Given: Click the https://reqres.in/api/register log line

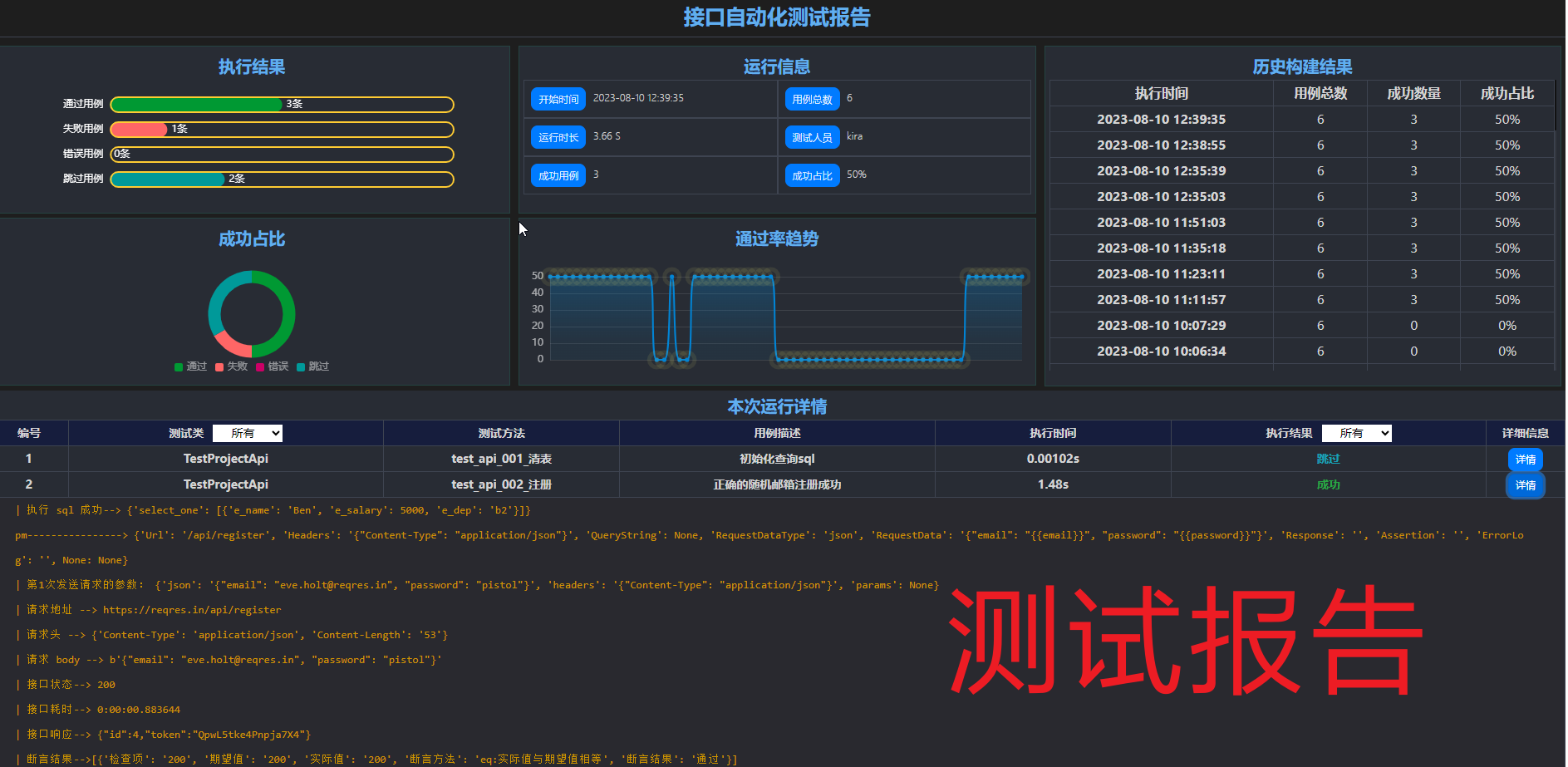Looking at the screenshot, I should [x=149, y=610].
